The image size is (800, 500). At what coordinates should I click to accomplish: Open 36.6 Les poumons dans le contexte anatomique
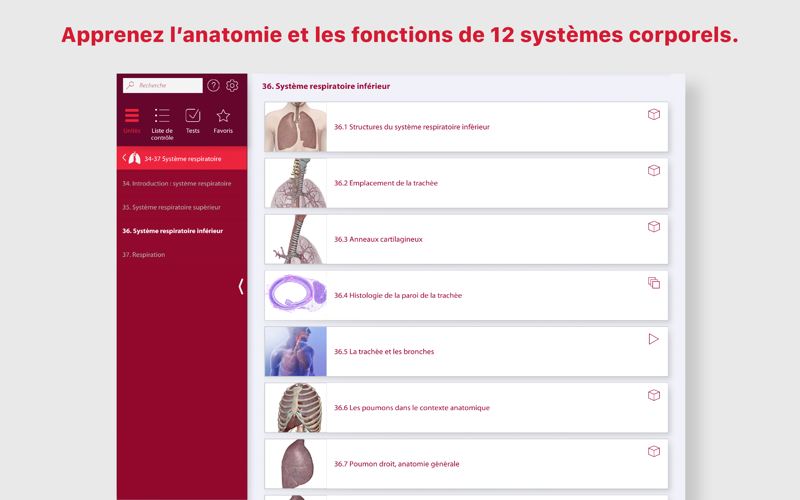click(466, 407)
